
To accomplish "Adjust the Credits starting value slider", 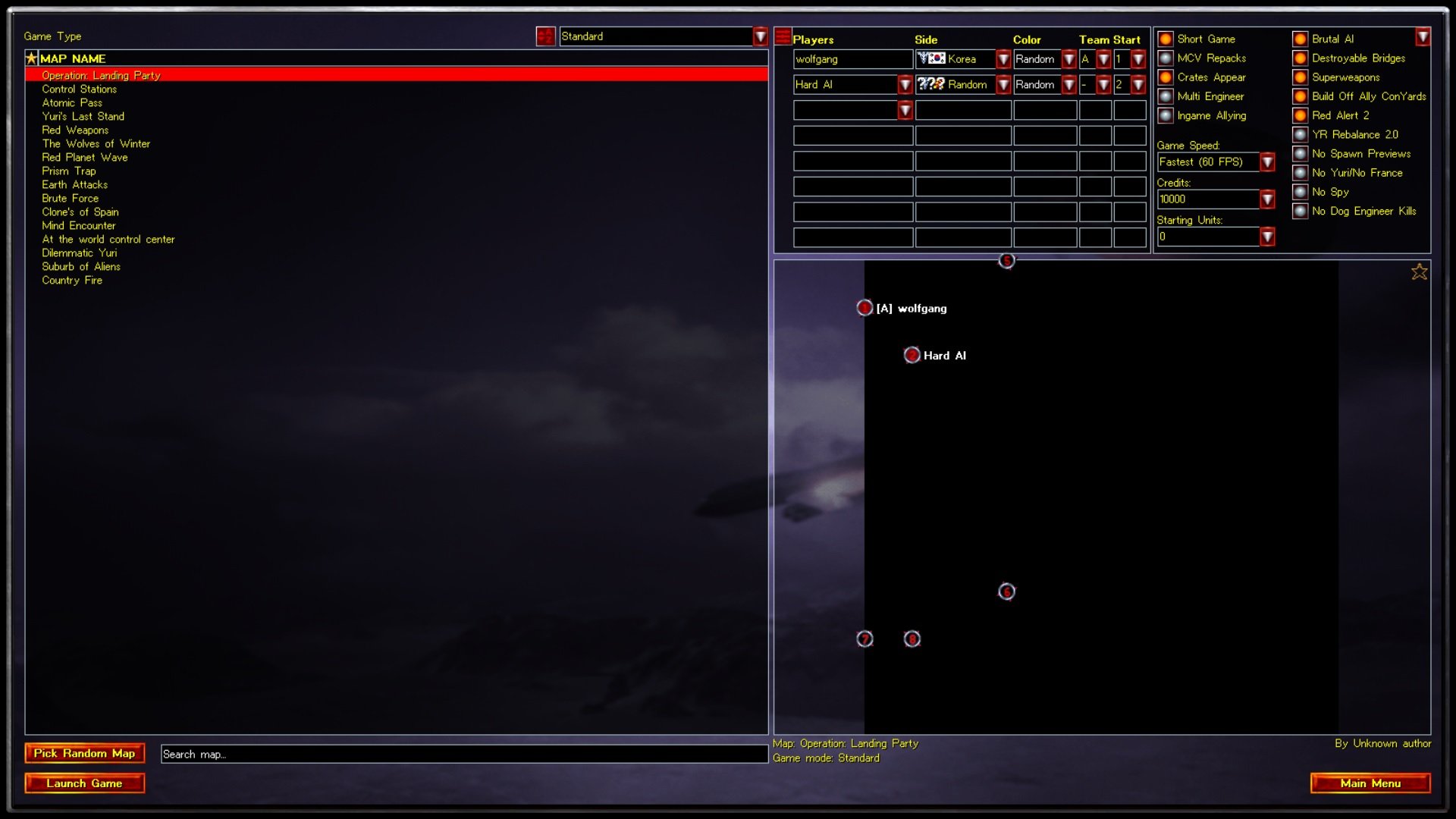I will pos(1268,199).
